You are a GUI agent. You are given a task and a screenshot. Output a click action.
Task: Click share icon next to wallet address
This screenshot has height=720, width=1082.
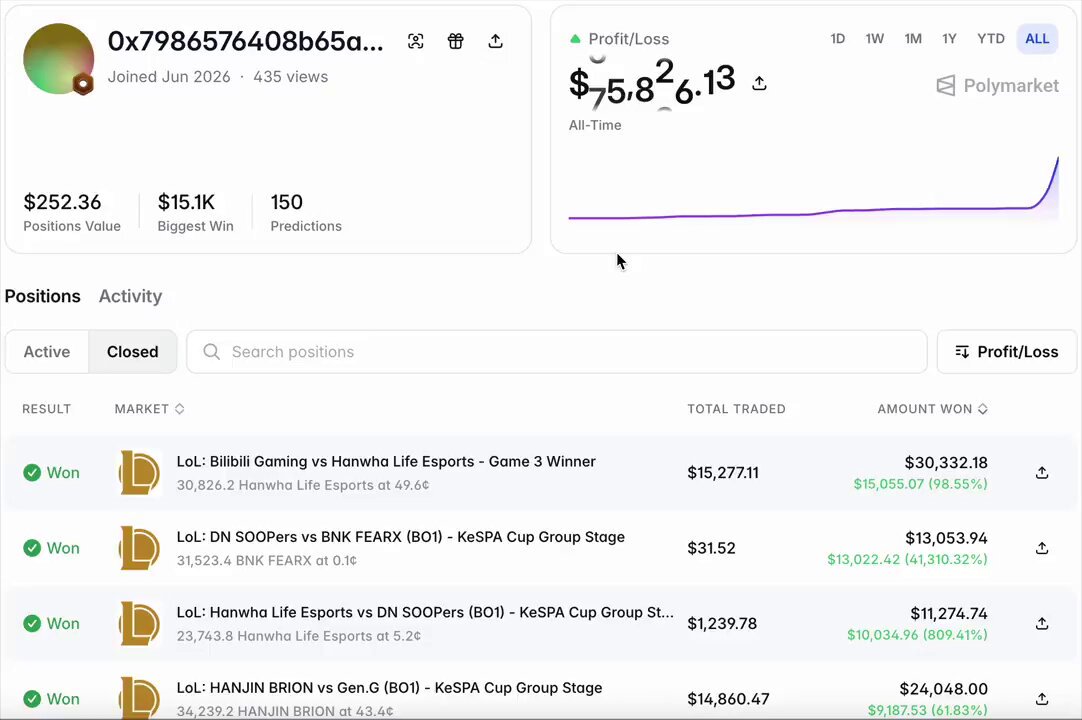click(x=495, y=41)
